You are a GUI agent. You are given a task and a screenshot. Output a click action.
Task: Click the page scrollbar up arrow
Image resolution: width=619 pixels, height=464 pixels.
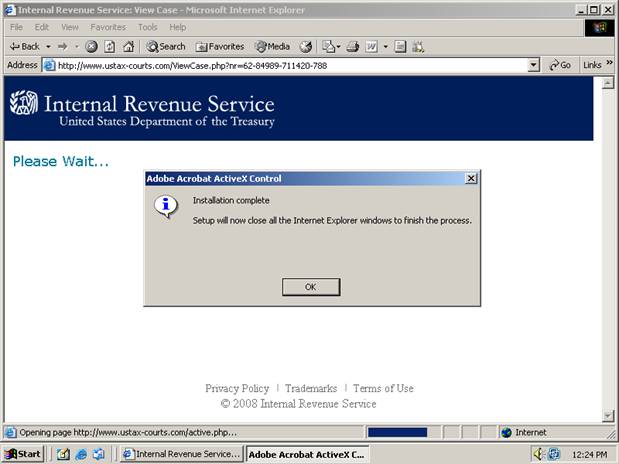[608, 83]
